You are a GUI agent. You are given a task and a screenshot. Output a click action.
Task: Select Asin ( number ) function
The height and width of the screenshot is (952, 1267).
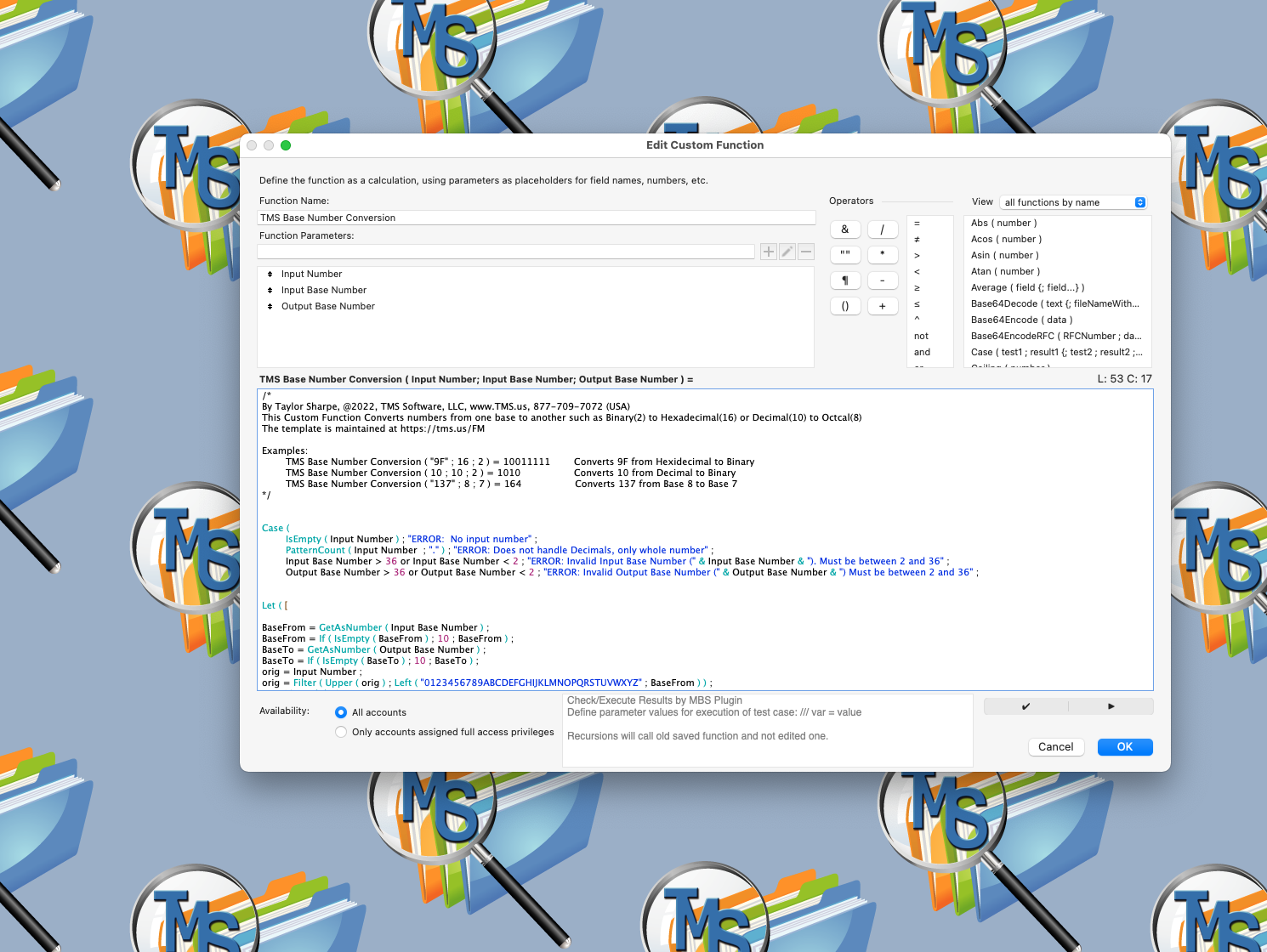click(1058, 256)
